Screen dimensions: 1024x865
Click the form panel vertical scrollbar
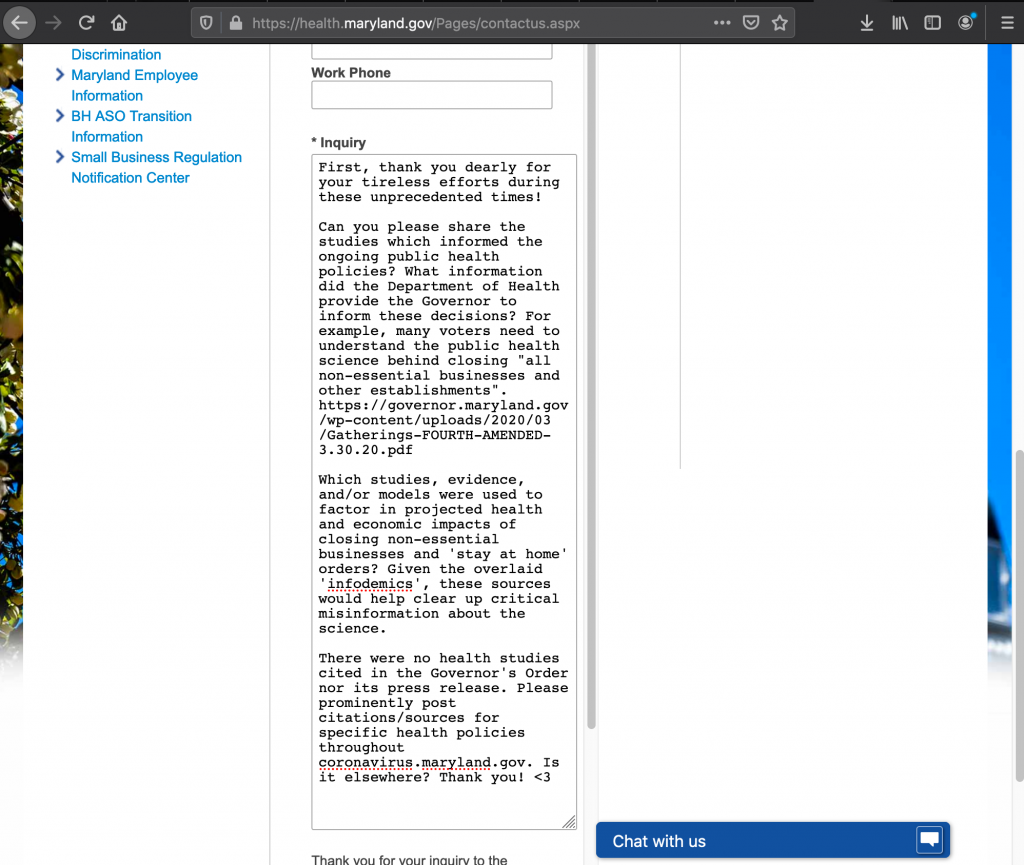coord(592,385)
